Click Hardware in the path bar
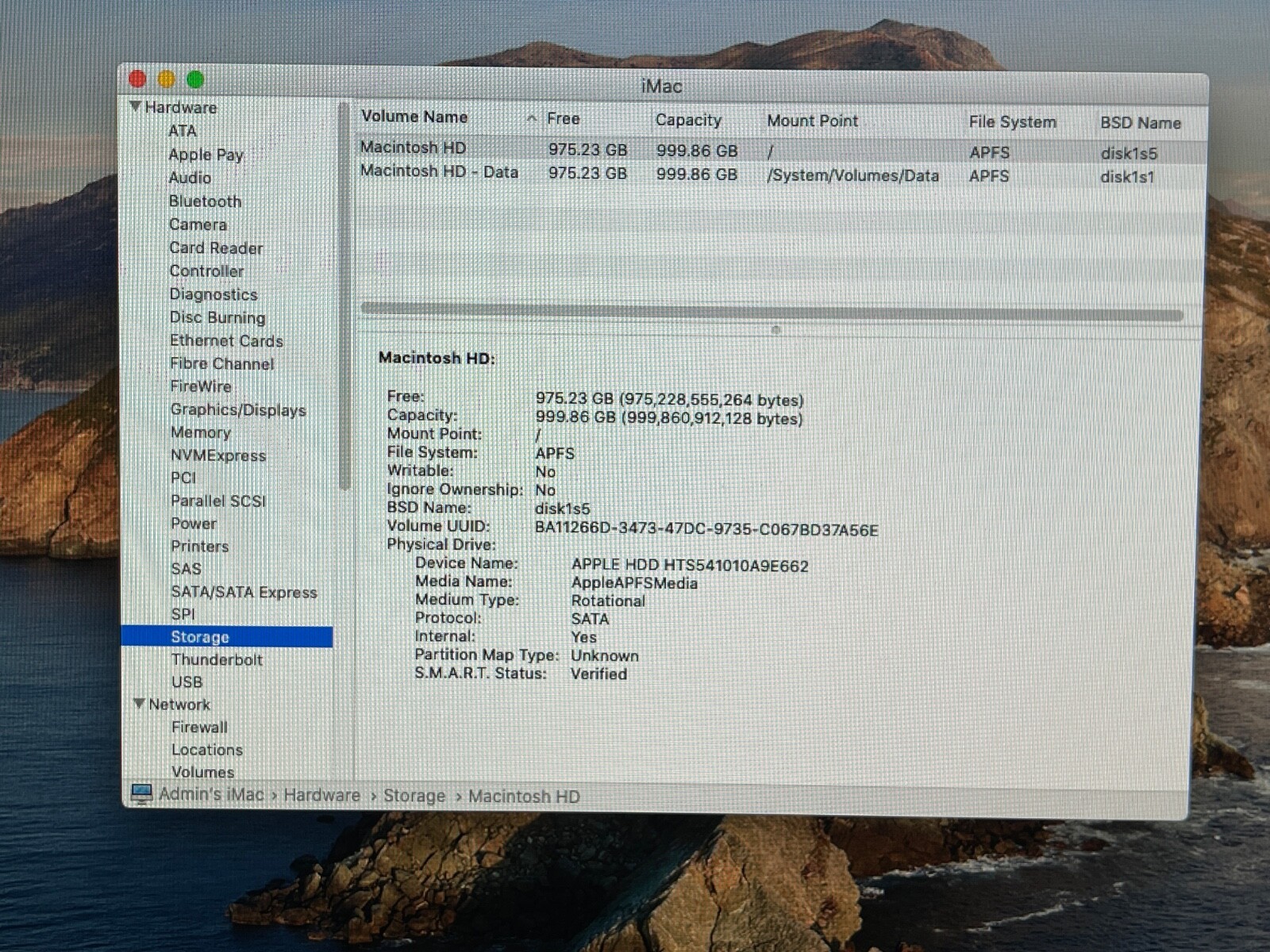Image resolution: width=1270 pixels, height=952 pixels. pyautogui.click(x=321, y=795)
